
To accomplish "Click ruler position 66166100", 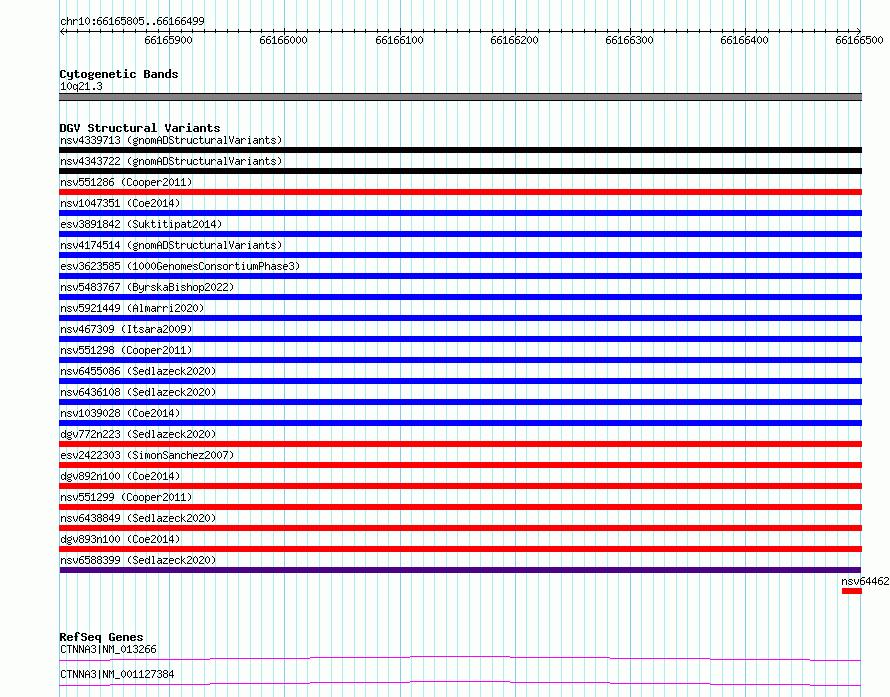I will 400,40.
